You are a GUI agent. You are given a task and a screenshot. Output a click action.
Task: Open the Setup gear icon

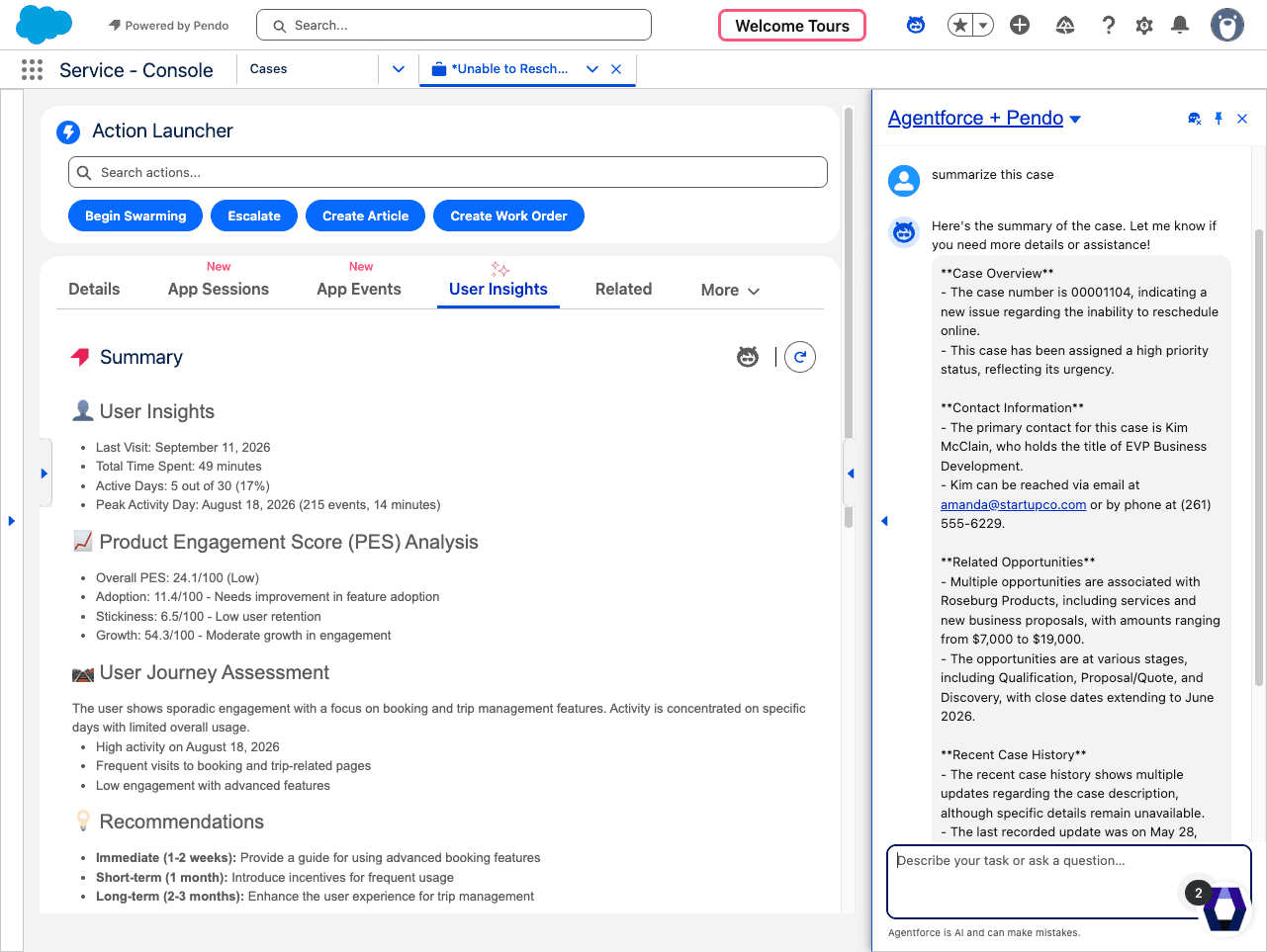pyautogui.click(x=1144, y=25)
